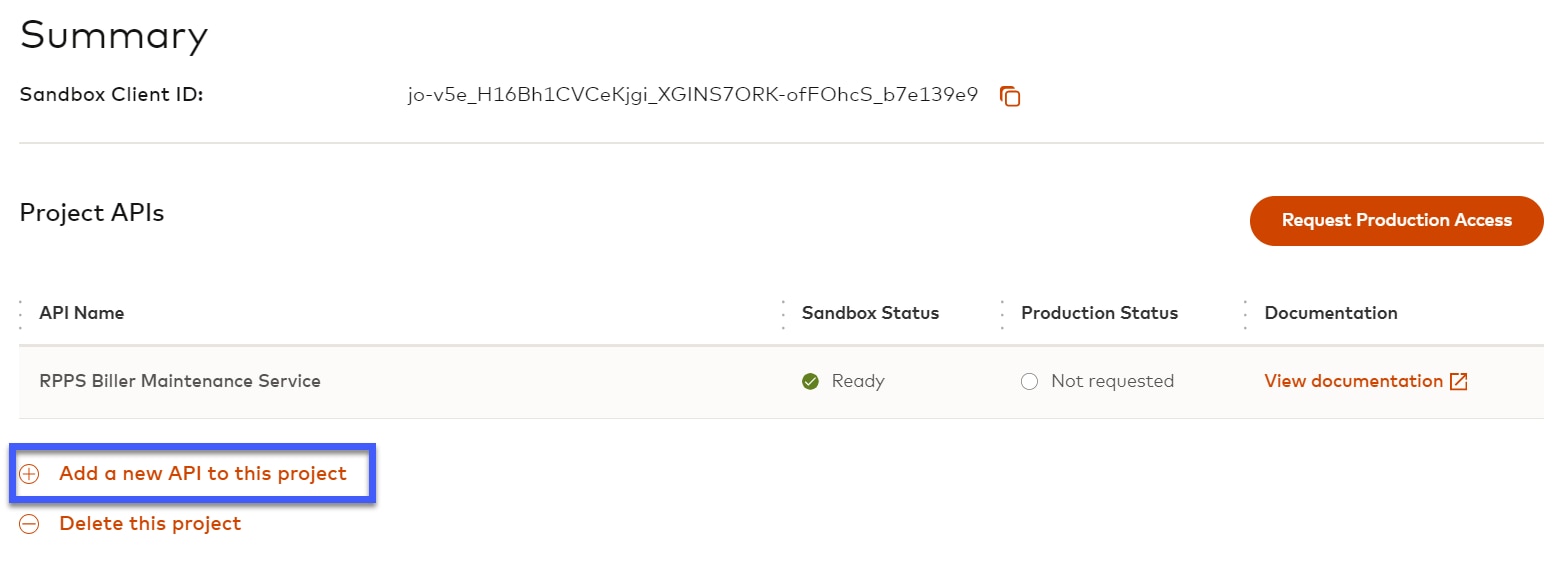
Task: Click the external link icon beside View documentation
Action: (1459, 381)
